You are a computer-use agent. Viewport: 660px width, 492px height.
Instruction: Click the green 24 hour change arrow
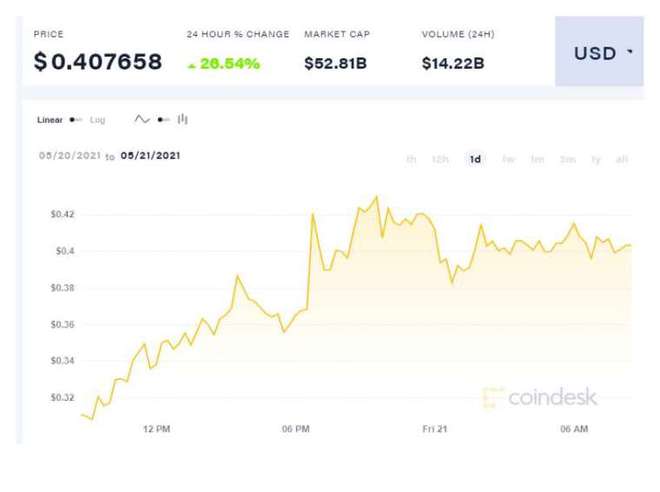tap(191, 65)
